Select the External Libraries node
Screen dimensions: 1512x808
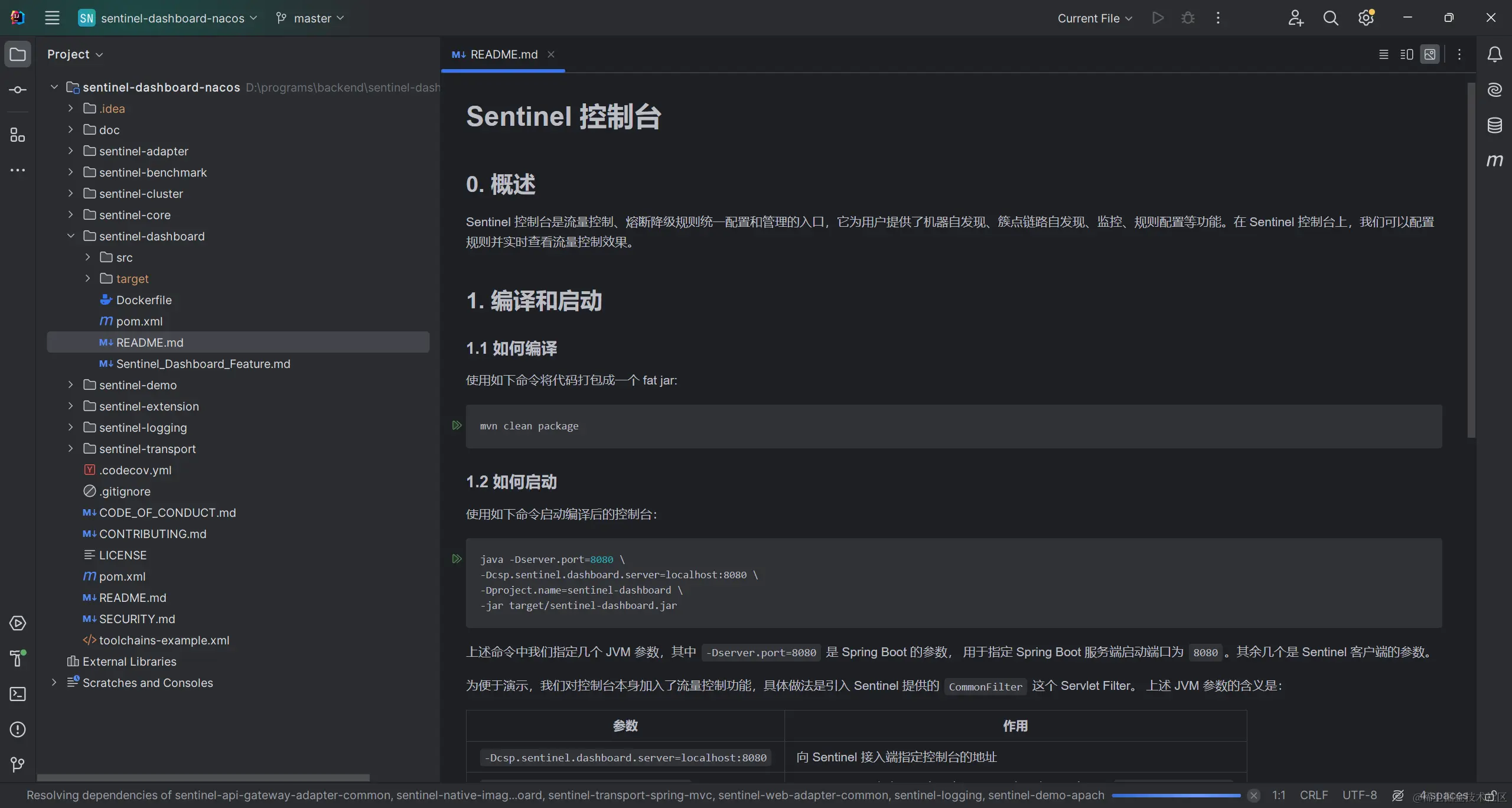pyautogui.click(x=129, y=662)
